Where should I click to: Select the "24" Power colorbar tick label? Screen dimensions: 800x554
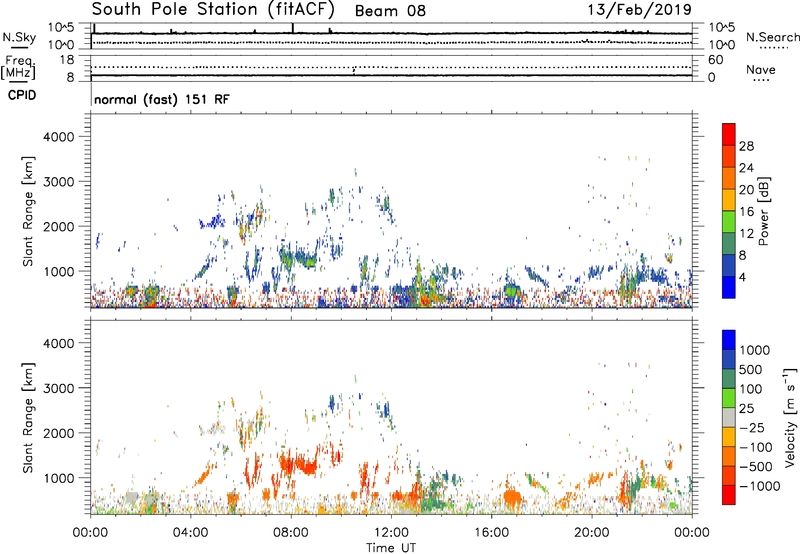pos(746,168)
